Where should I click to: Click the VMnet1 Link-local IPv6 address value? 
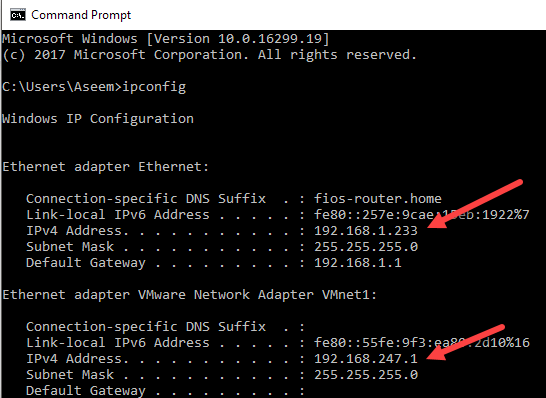[422, 343]
